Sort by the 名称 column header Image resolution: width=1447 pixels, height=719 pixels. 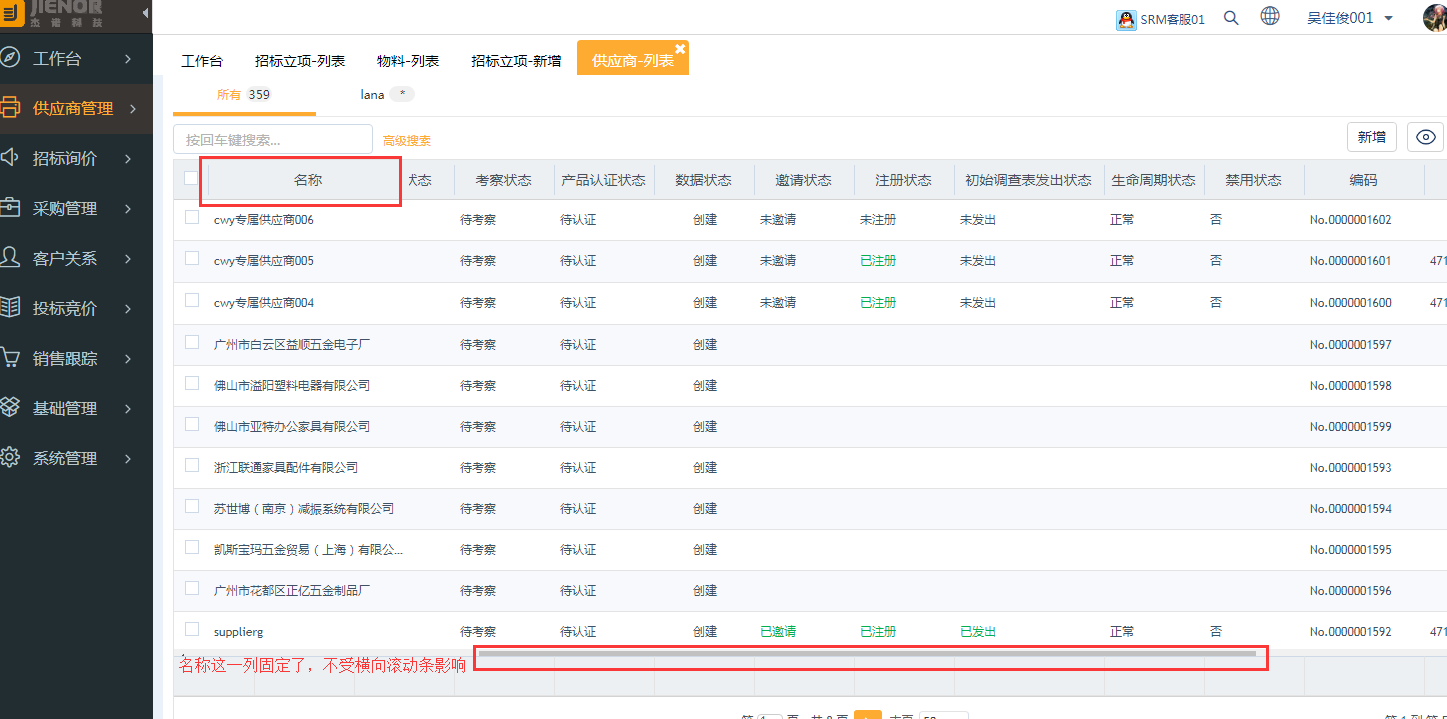(x=308, y=180)
